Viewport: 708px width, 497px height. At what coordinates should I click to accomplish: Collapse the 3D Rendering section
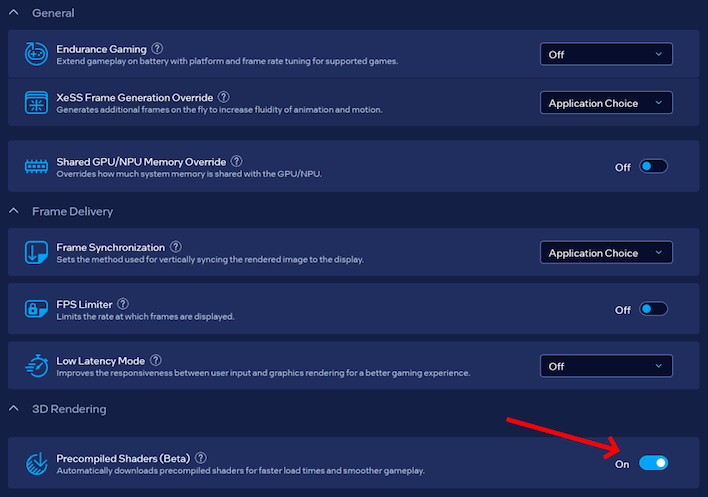click(x=14, y=409)
